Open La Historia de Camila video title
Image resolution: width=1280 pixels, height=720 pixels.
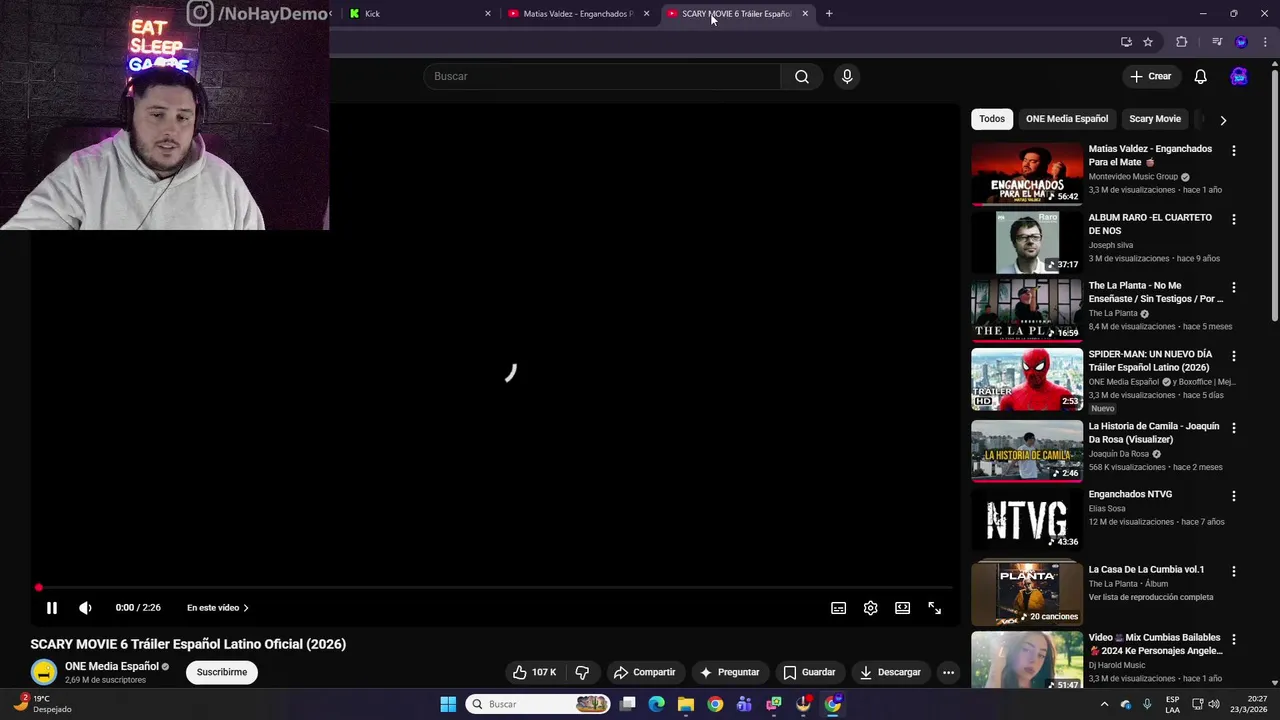tap(1154, 433)
